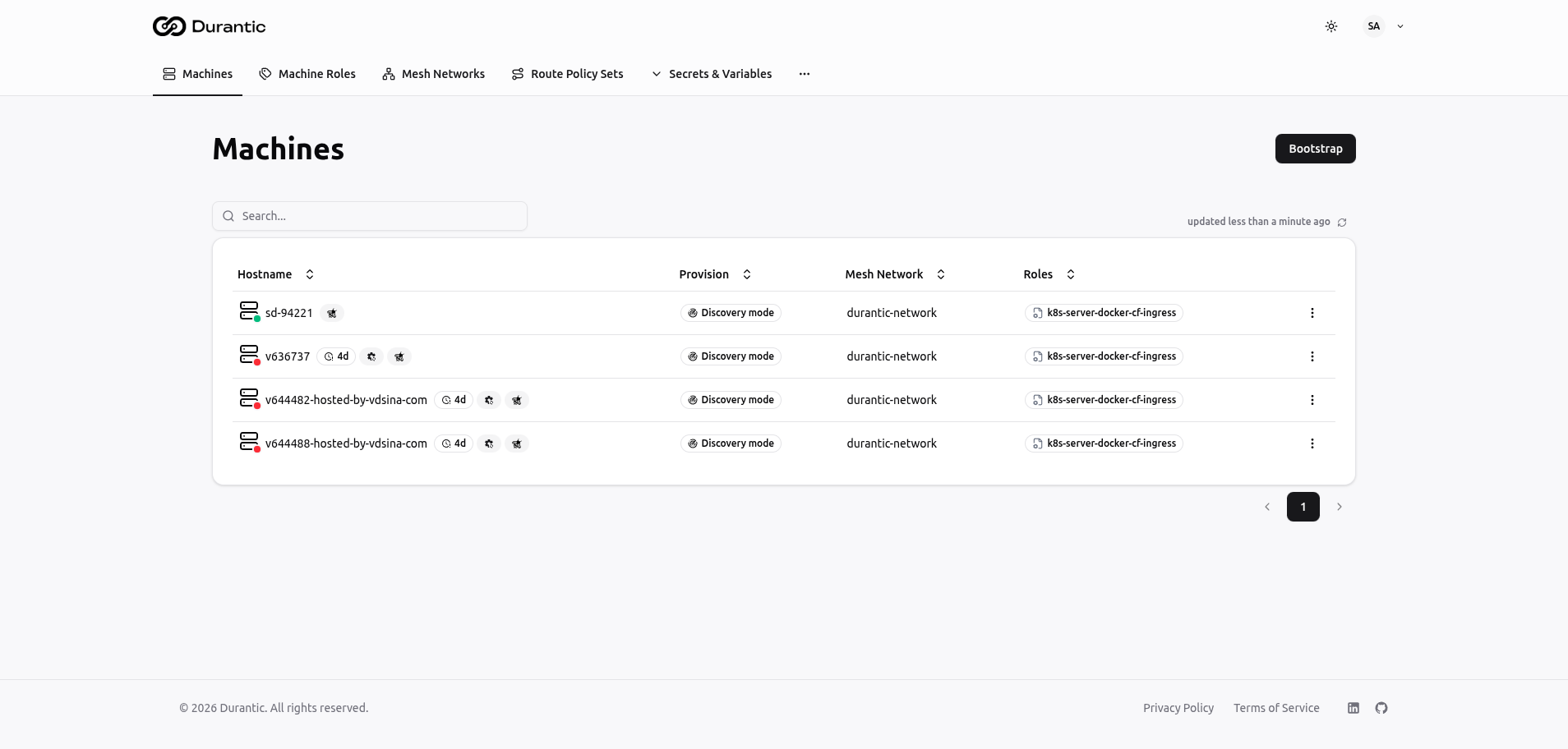Click the Durantic logo icon
1568x749 pixels.
point(169,26)
